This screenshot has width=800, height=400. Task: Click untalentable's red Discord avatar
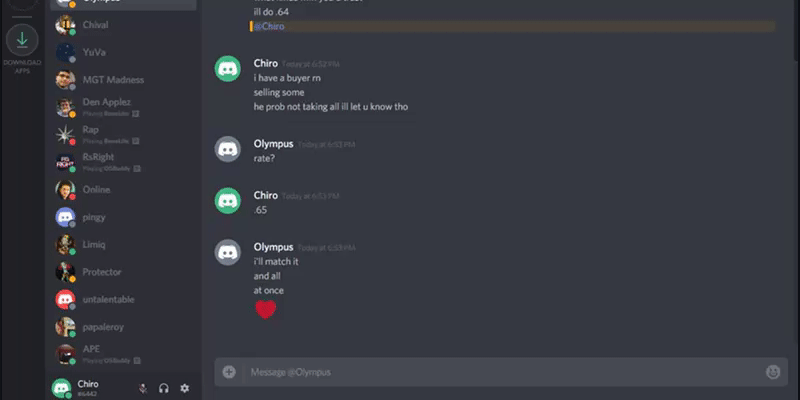coord(65,299)
